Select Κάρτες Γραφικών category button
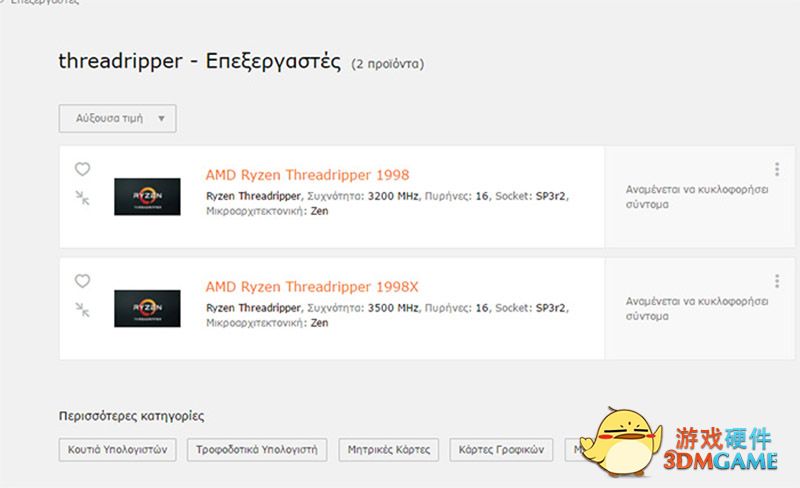This screenshot has width=800, height=488. pos(501,450)
